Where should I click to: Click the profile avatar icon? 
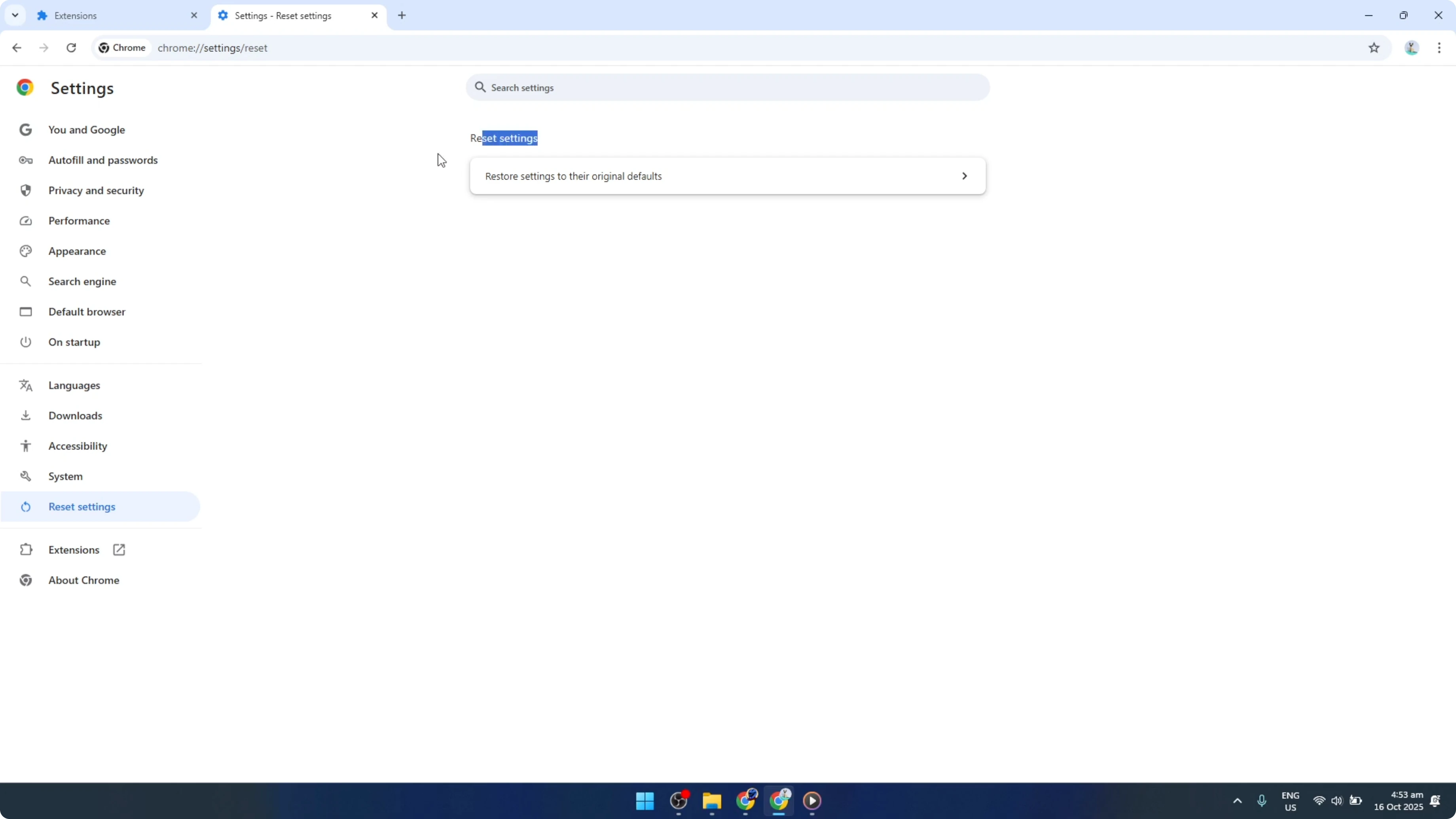click(1411, 48)
